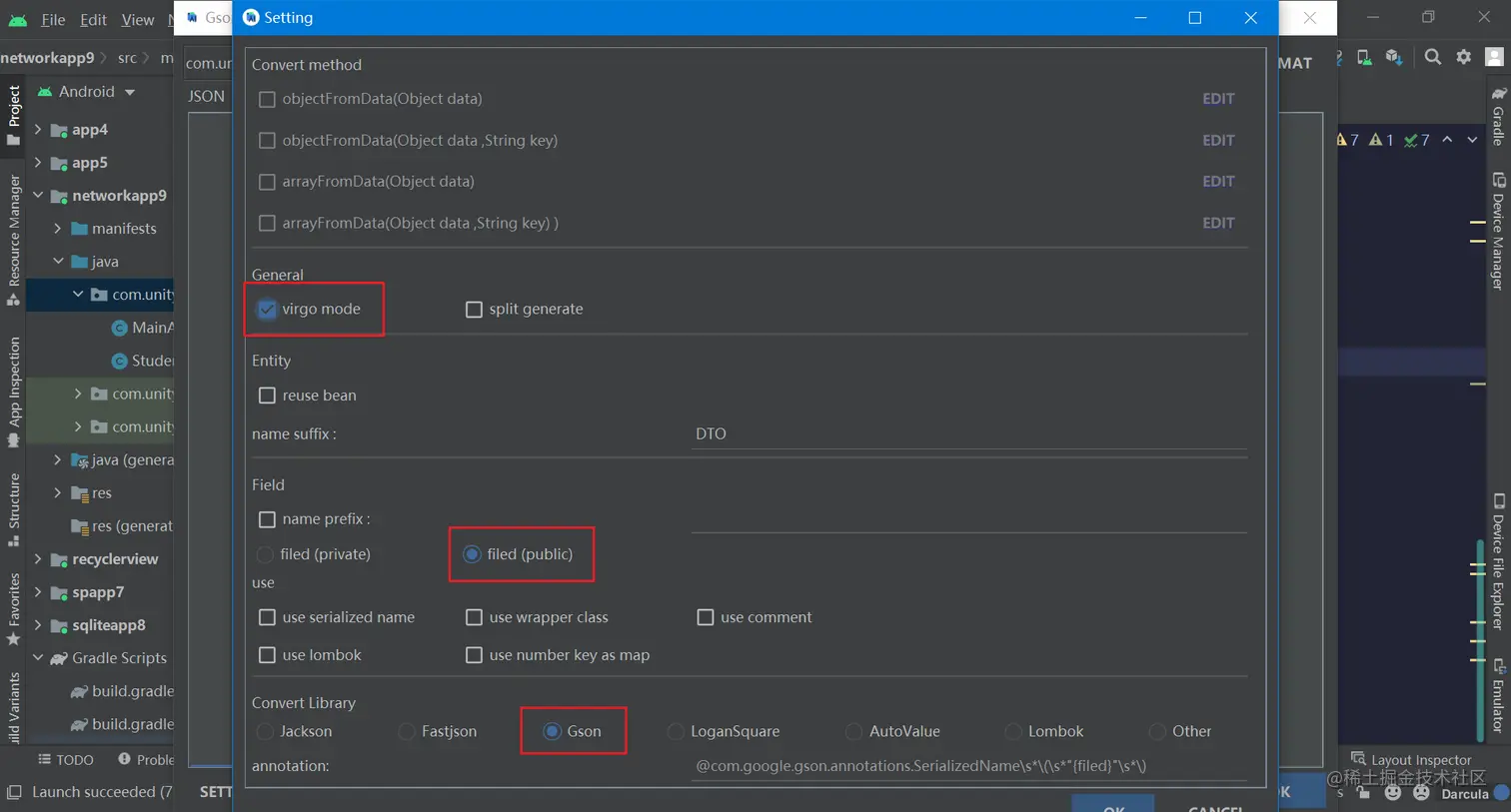Click the user account avatar icon
Screen dimensions: 1511x812
pos(1495,57)
